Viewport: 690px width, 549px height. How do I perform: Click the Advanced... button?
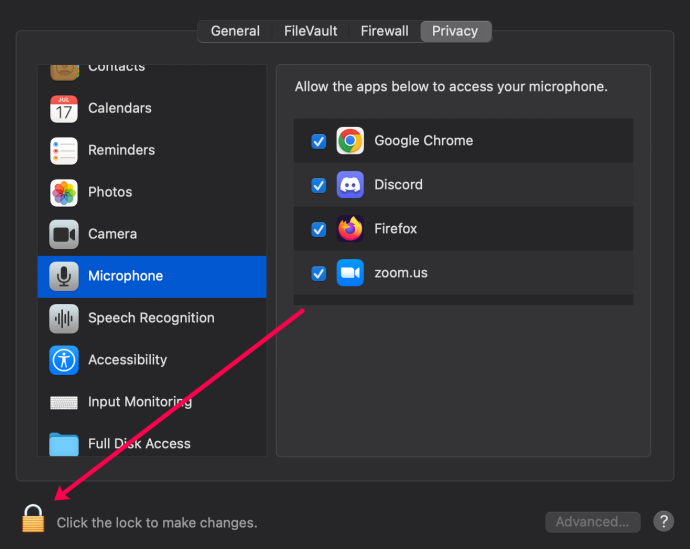tap(592, 522)
